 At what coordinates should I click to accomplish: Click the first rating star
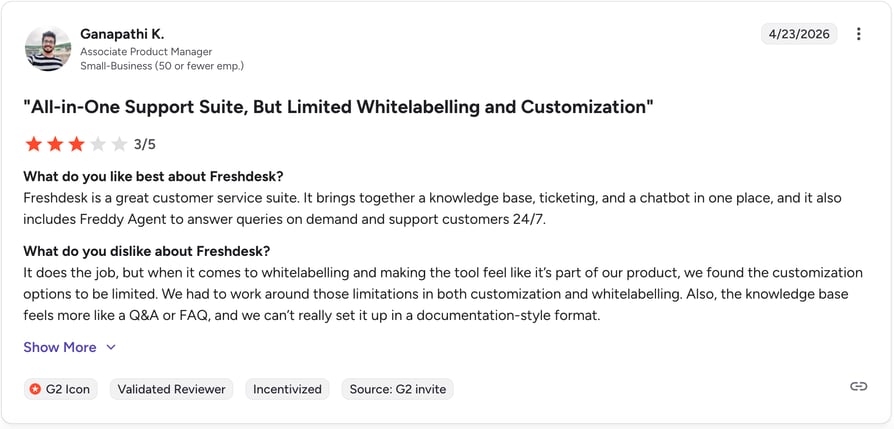pos(34,144)
